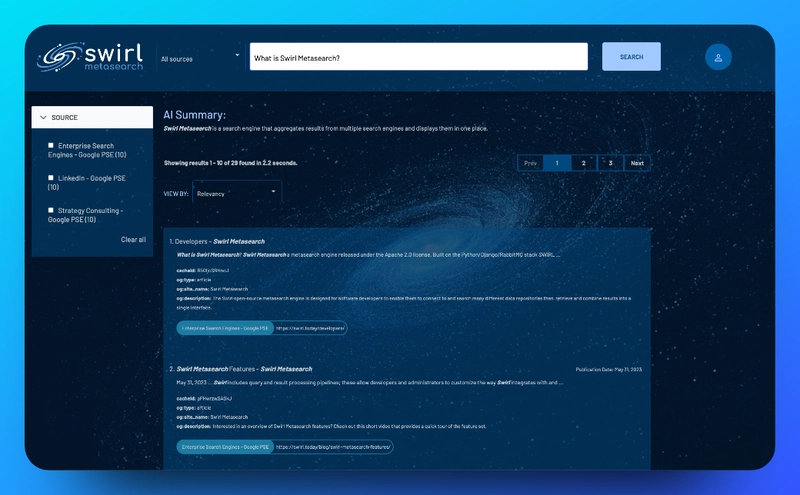The height and width of the screenshot is (495, 800).
Task: Click second result's Enterprise Search Engines tag
Action: click(225, 447)
